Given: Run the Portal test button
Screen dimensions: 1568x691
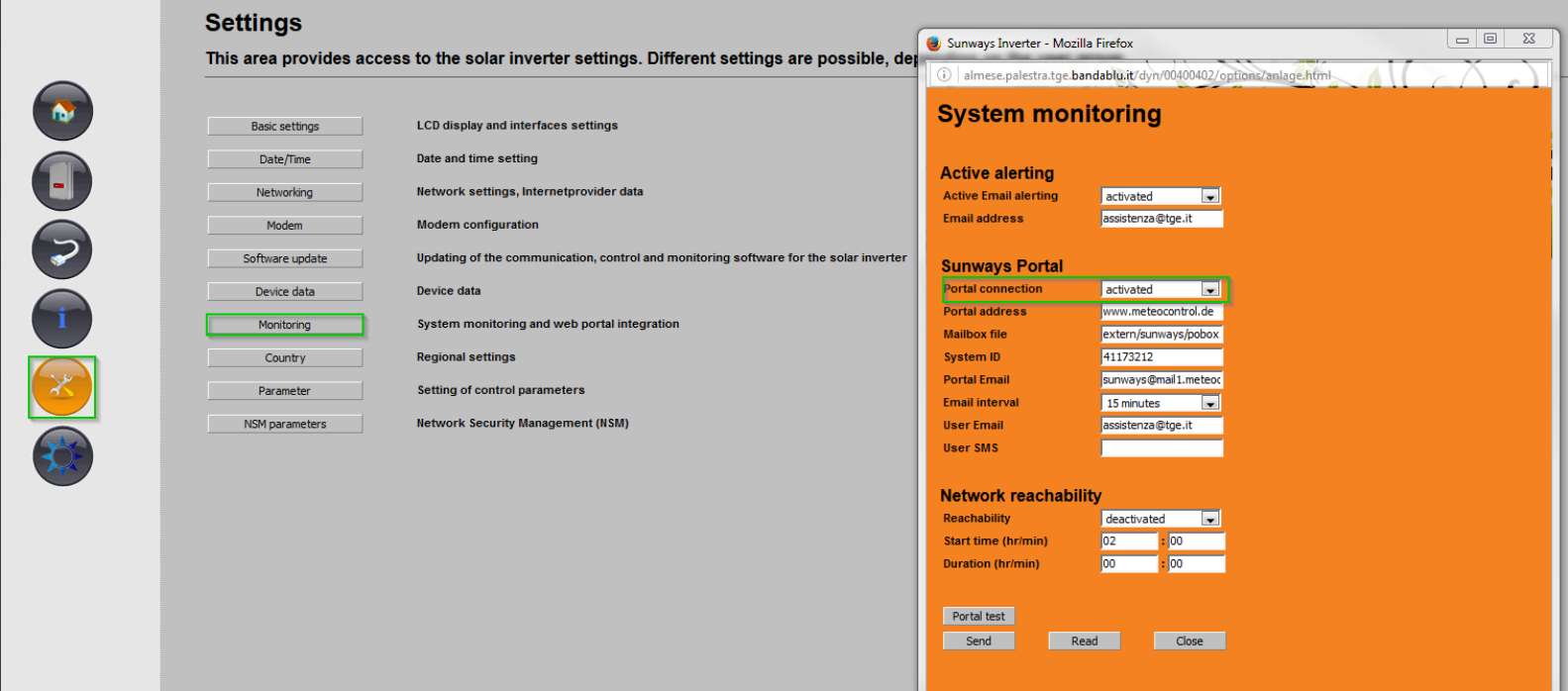Looking at the screenshot, I should coord(979,616).
